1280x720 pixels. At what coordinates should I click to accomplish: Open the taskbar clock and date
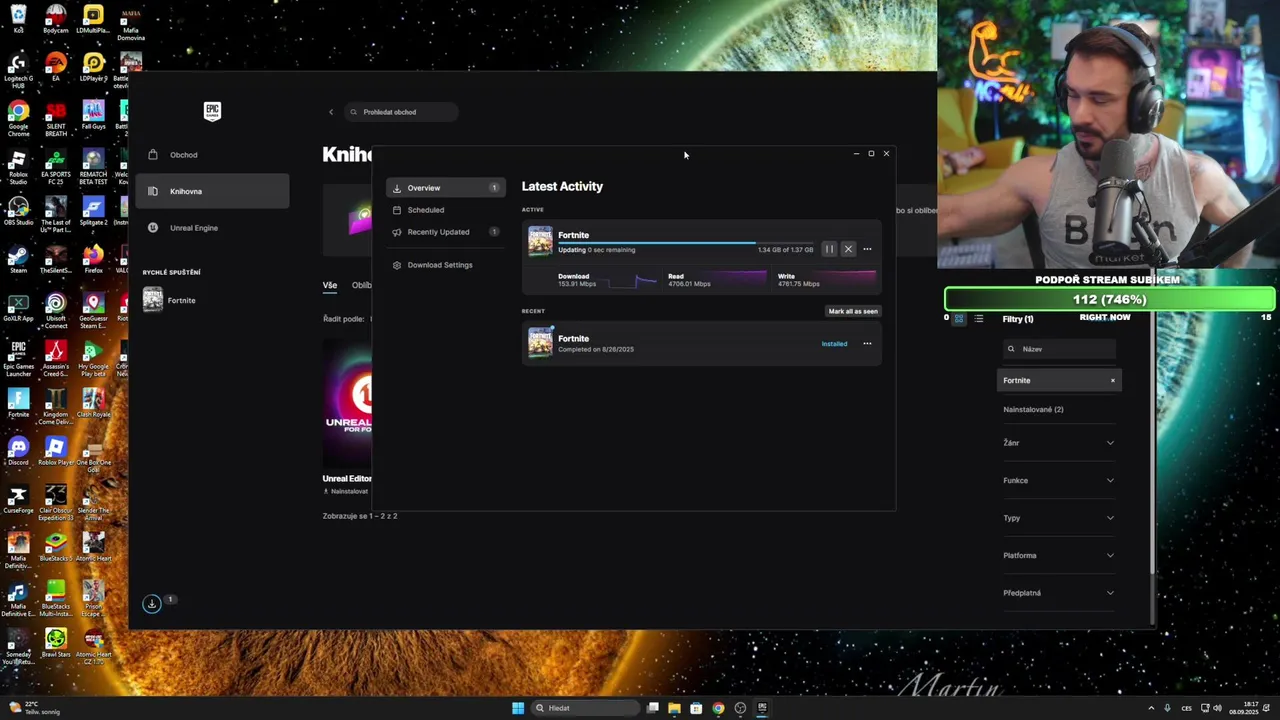[1244, 708]
